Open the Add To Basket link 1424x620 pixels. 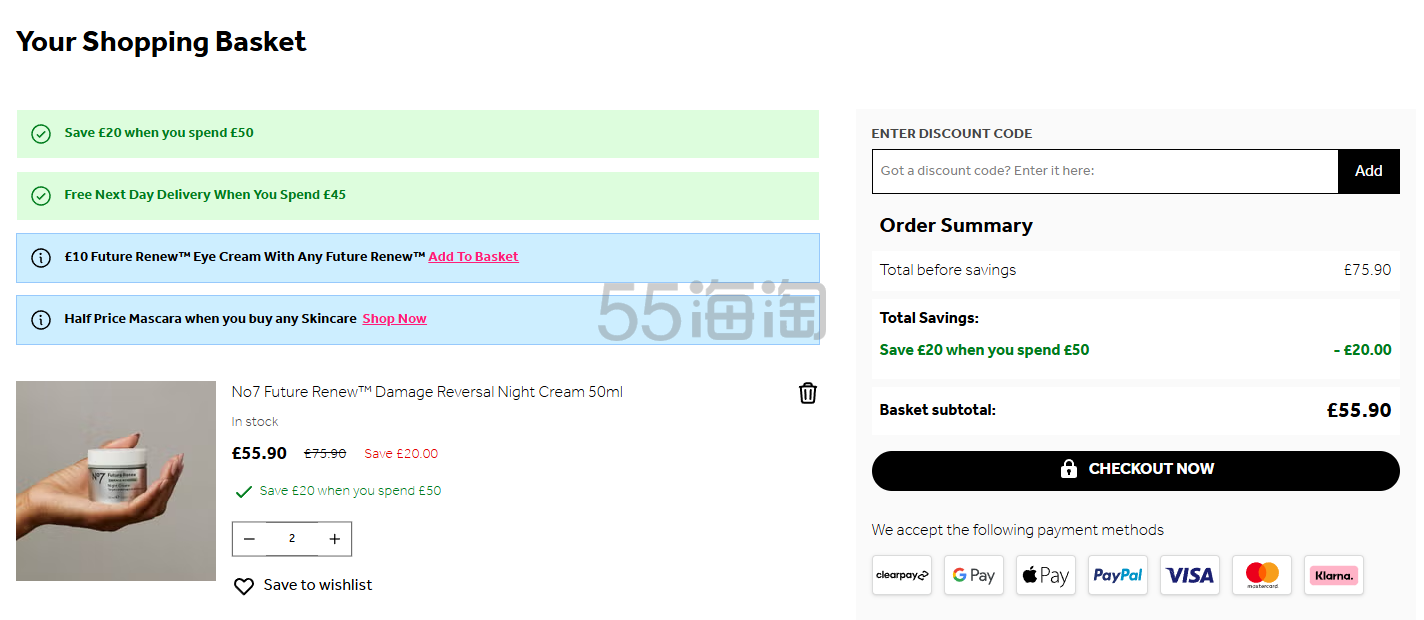tap(473, 257)
